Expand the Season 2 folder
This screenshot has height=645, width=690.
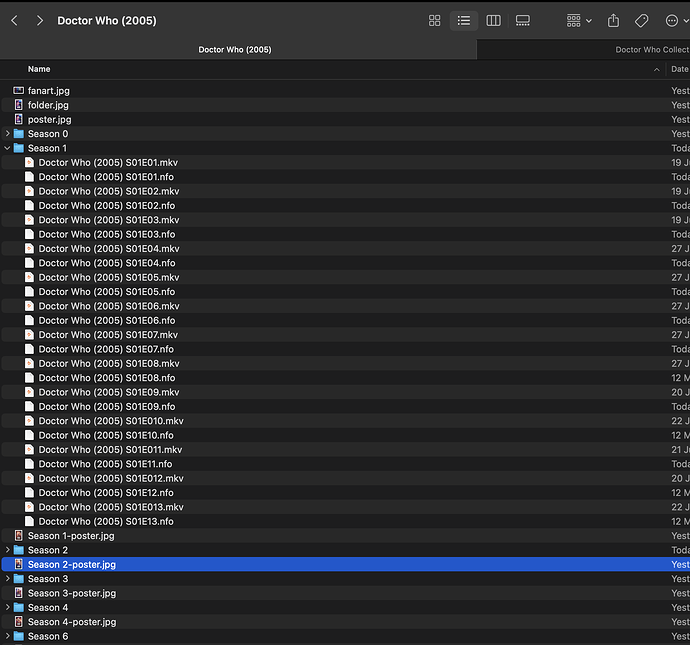click(7, 550)
